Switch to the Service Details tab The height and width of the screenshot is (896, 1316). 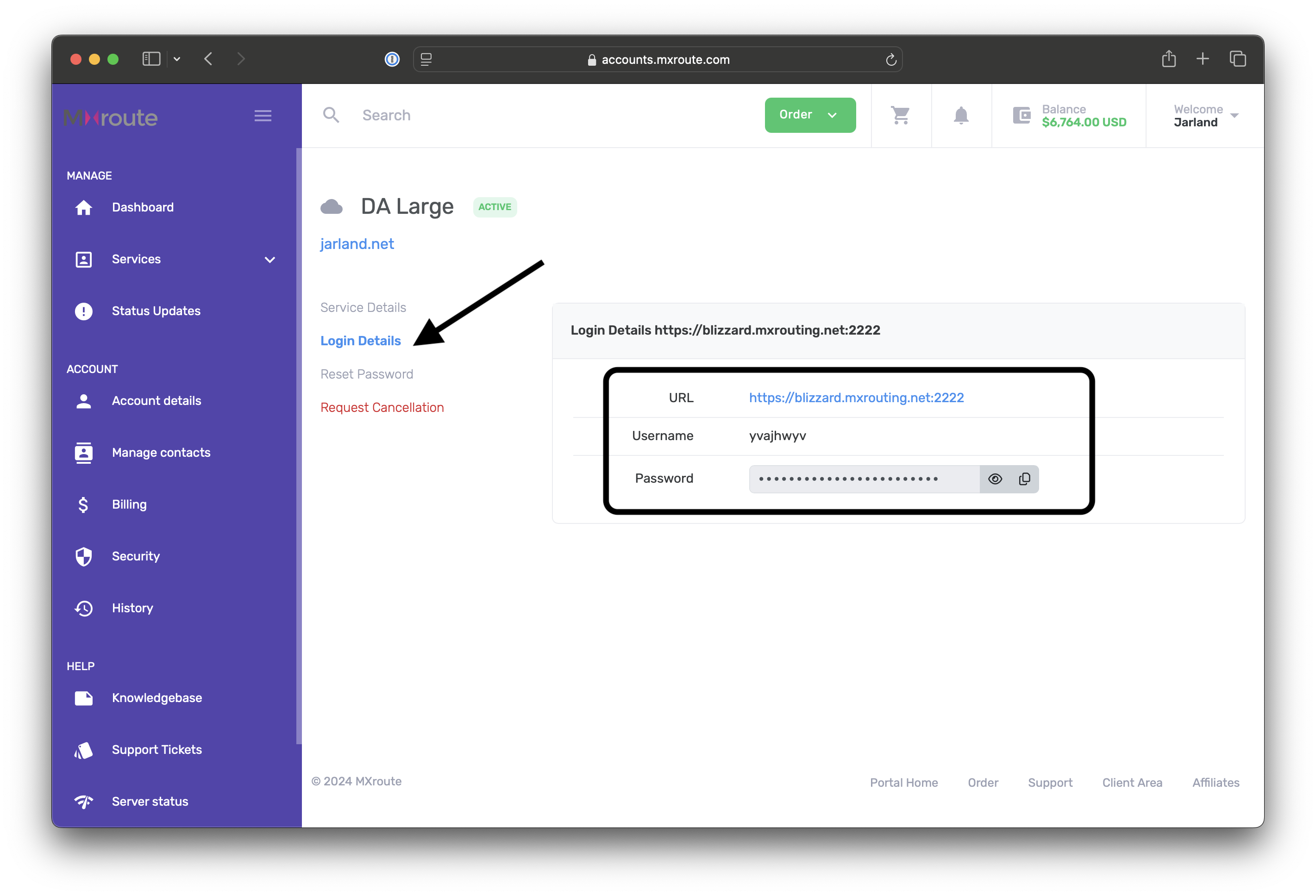coord(363,307)
